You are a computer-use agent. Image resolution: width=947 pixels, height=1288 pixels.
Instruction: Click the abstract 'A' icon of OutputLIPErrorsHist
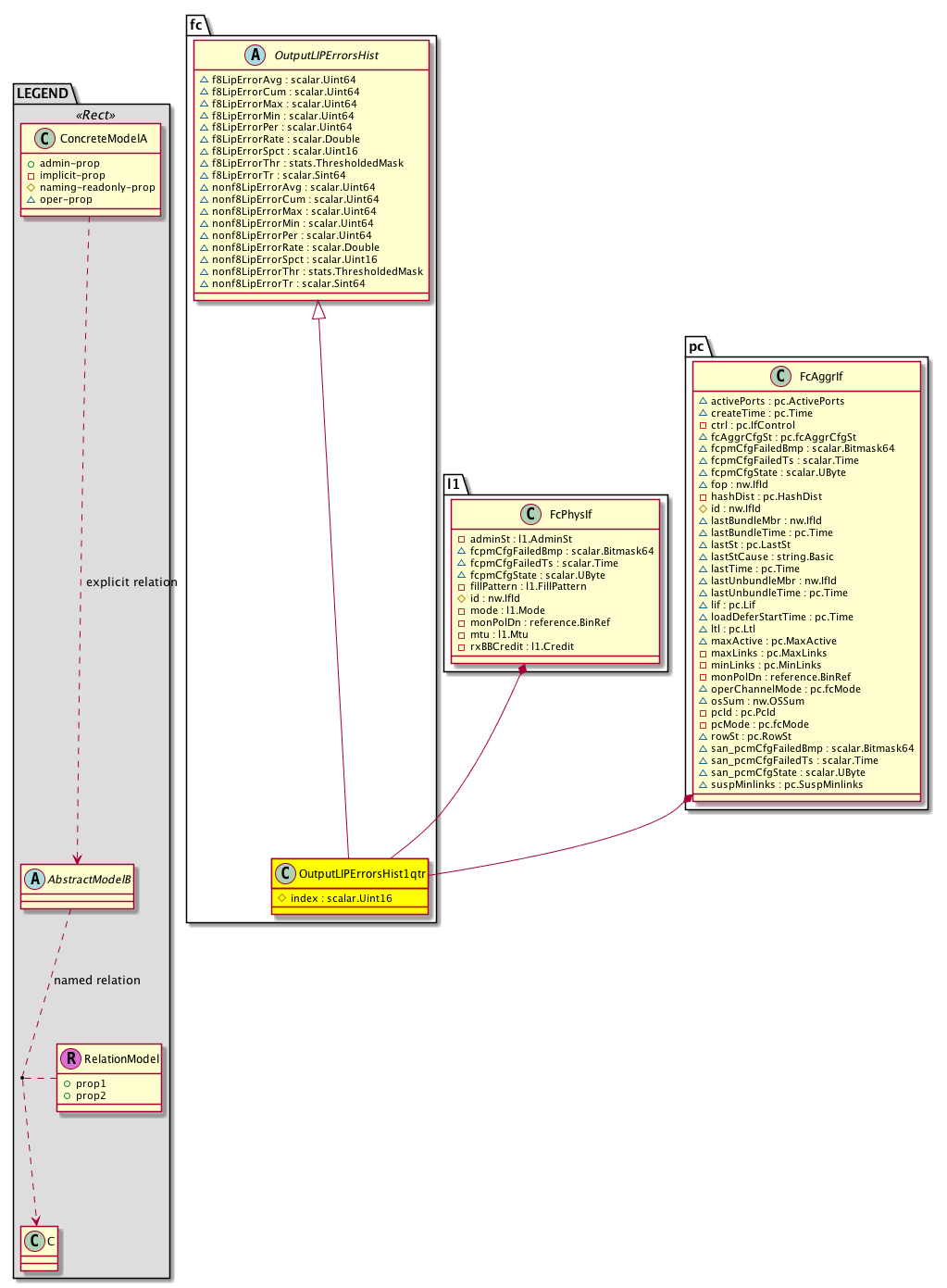(255, 55)
